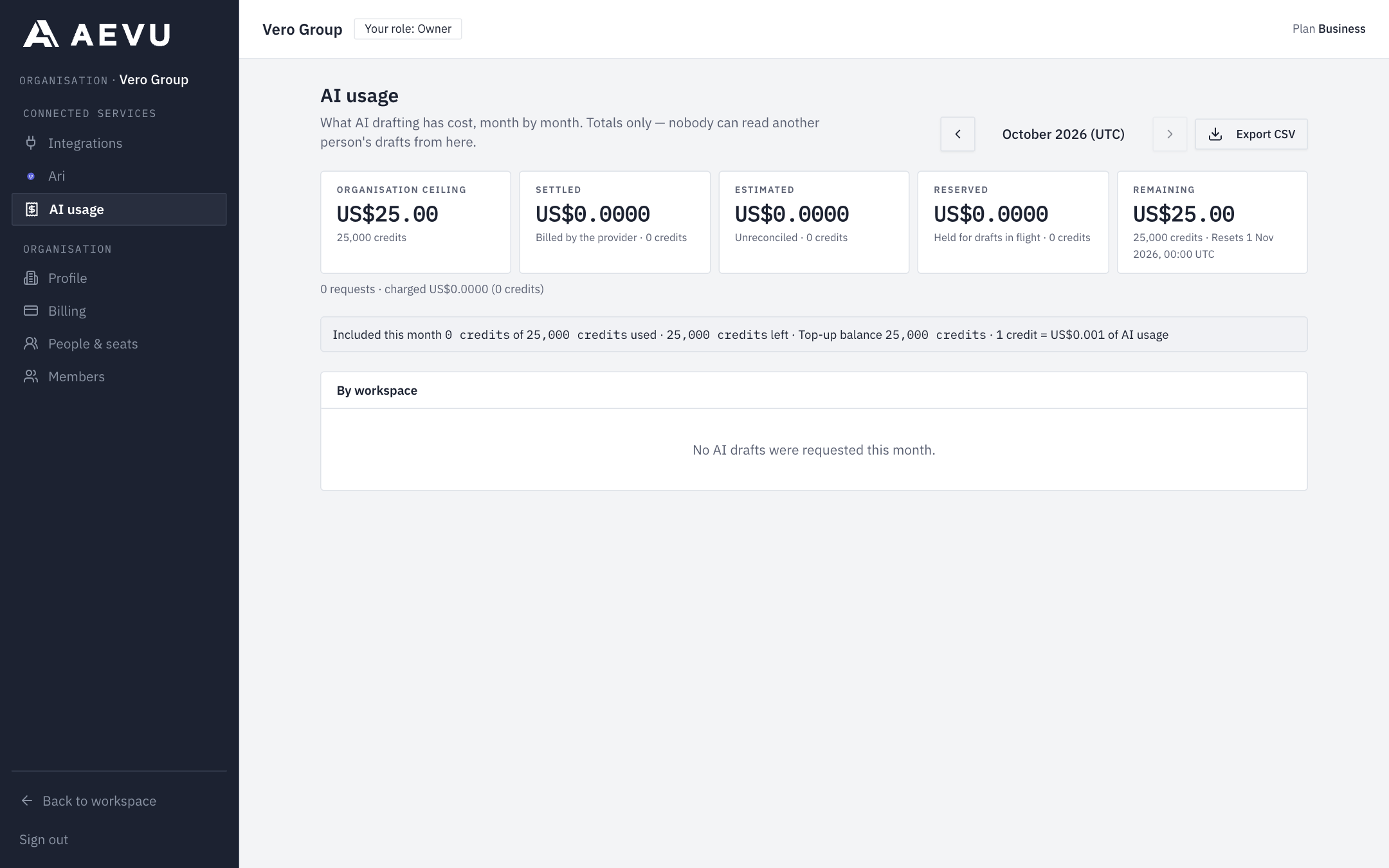Click the Remaining US$25.00 card

coord(1212,222)
